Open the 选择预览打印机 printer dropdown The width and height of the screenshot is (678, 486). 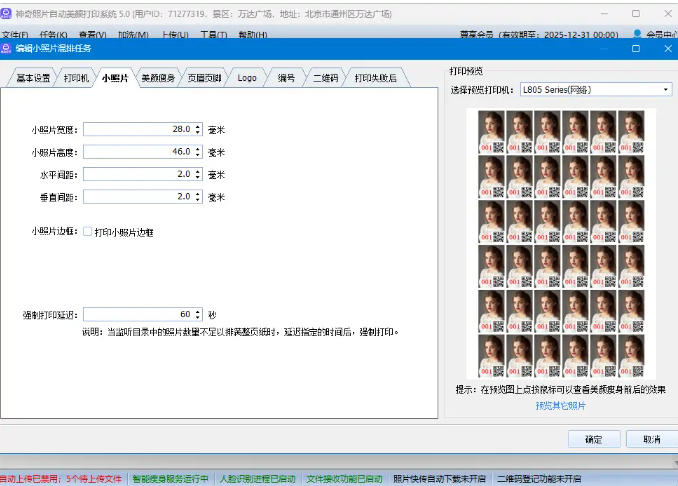(595, 90)
